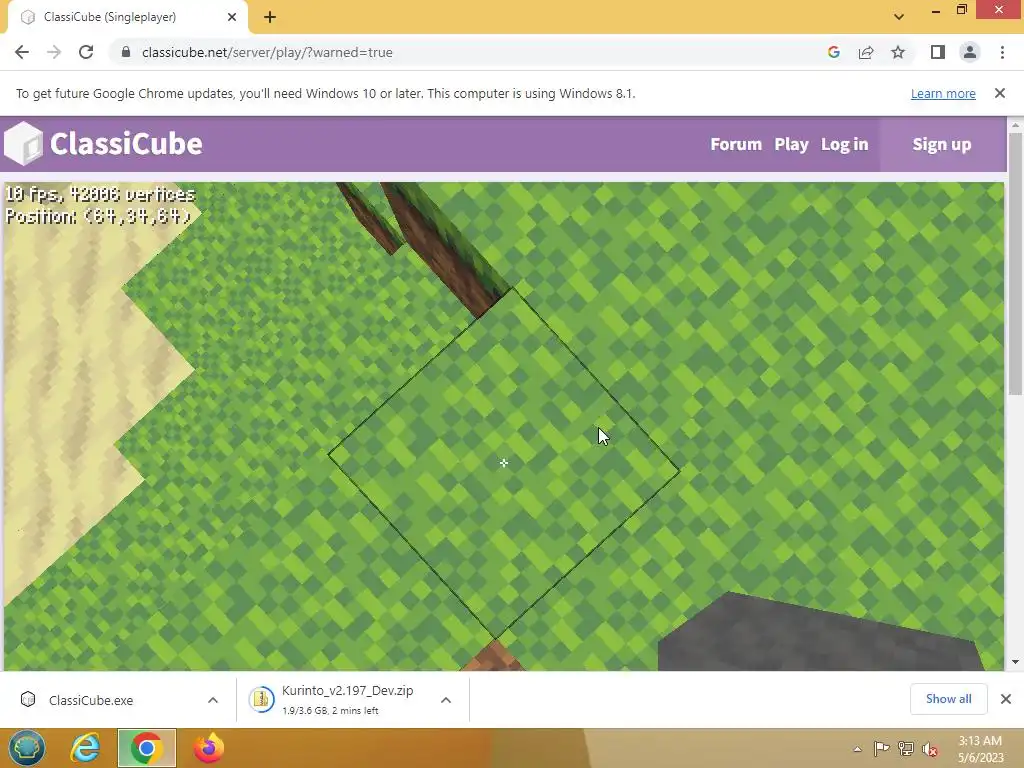Open the network tray icon
Viewport: 1024px width, 768px height.
click(906, 748)
